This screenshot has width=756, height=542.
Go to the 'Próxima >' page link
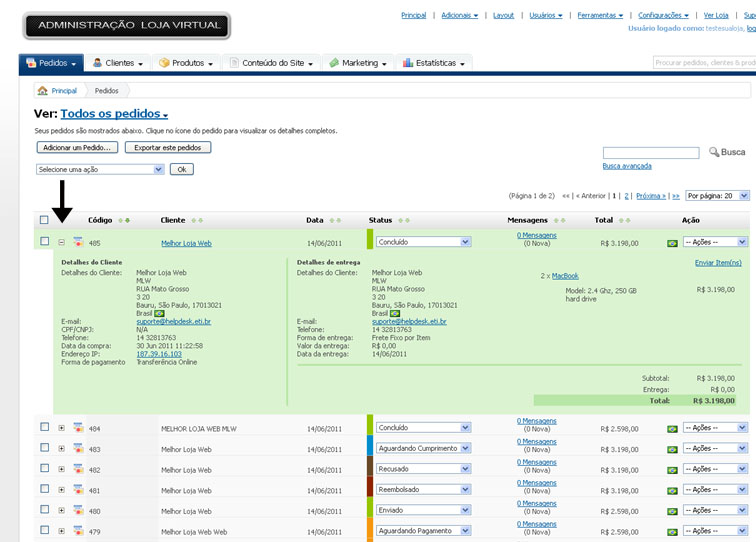pos(651,196)
